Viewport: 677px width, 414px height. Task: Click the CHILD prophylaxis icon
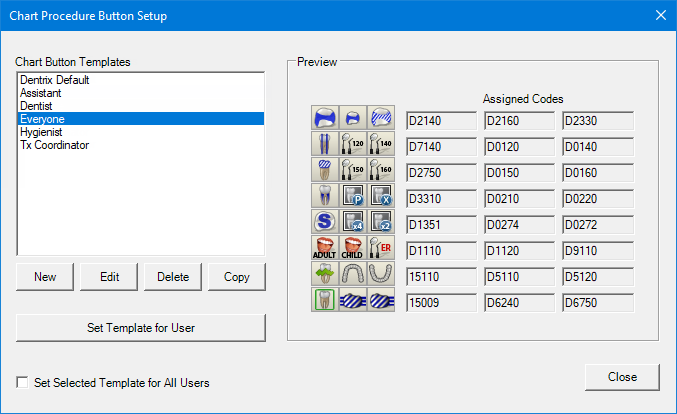353,247
